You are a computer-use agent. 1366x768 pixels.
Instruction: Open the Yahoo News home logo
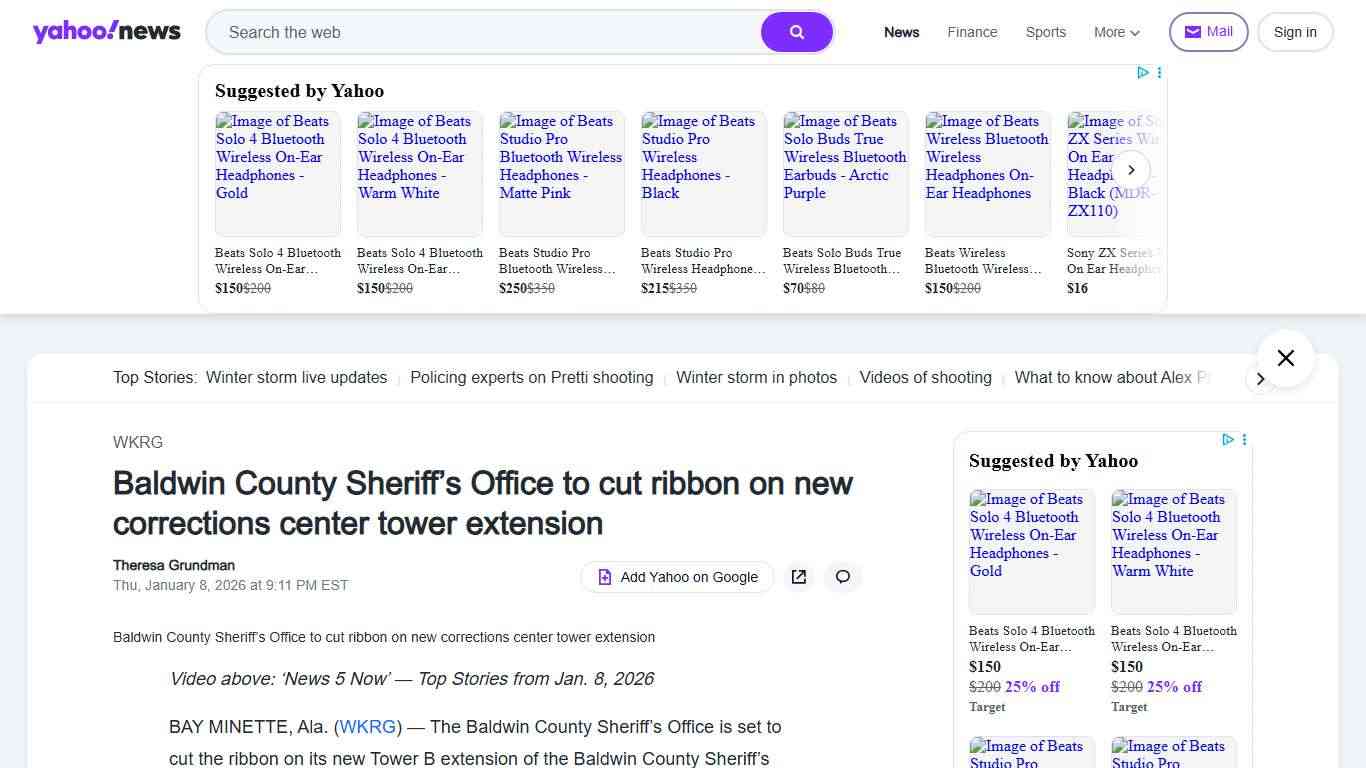point(107,32)
